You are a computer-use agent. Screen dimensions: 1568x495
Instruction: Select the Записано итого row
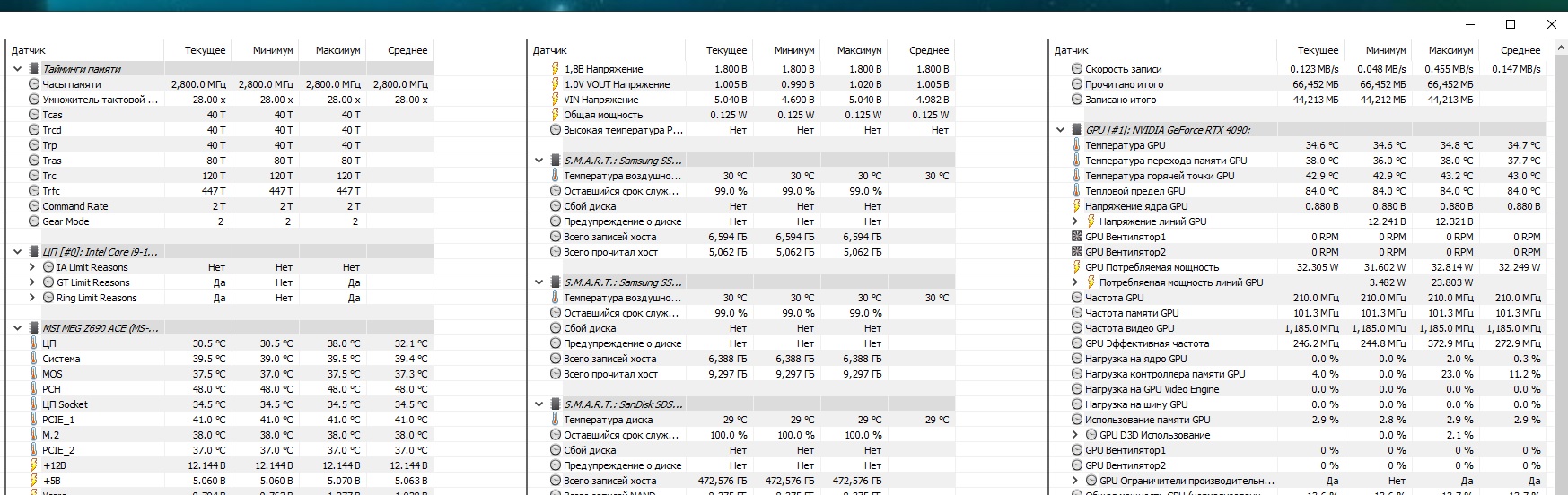tap(1299, 100)
